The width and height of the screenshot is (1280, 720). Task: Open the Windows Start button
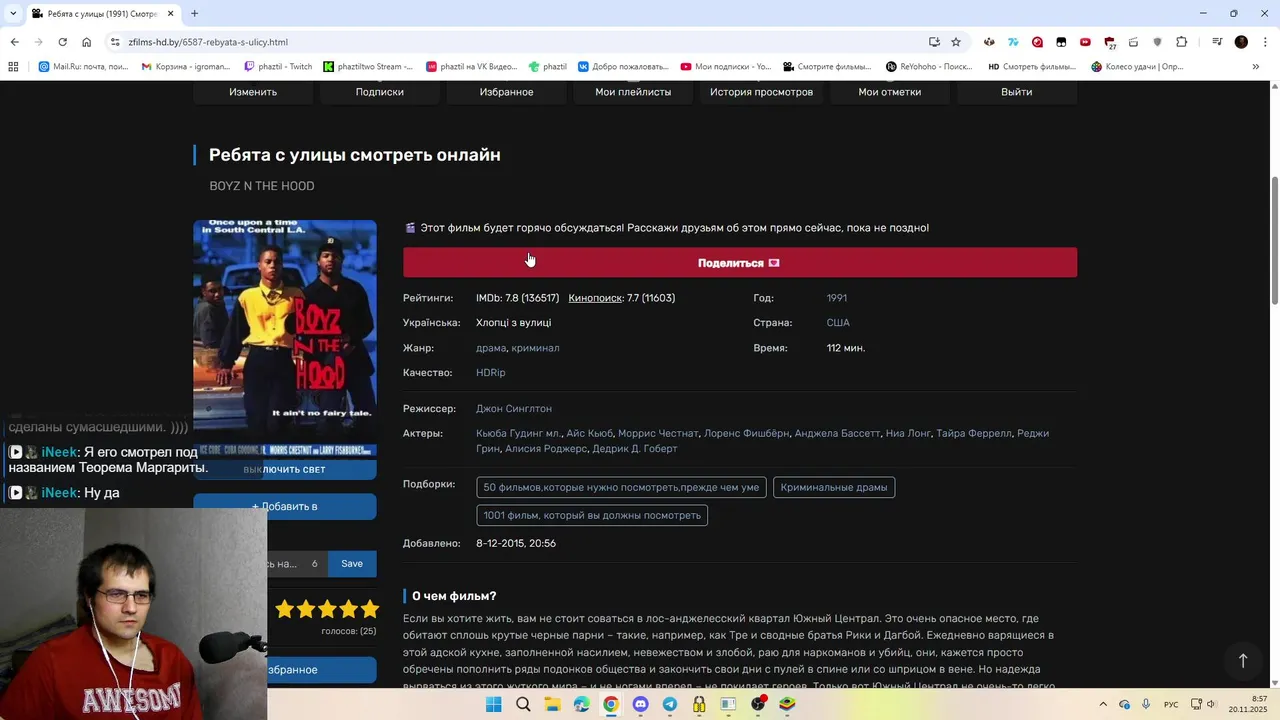[x=494, y=704]
